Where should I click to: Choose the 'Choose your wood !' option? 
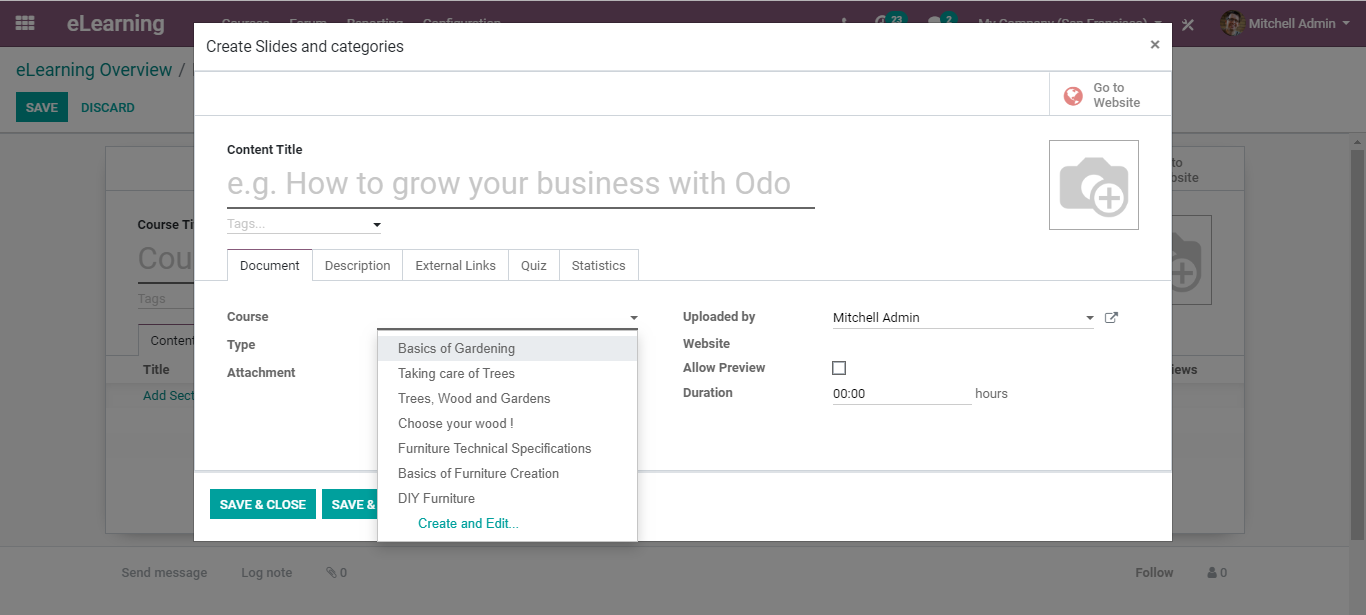[x=507, y=423]
